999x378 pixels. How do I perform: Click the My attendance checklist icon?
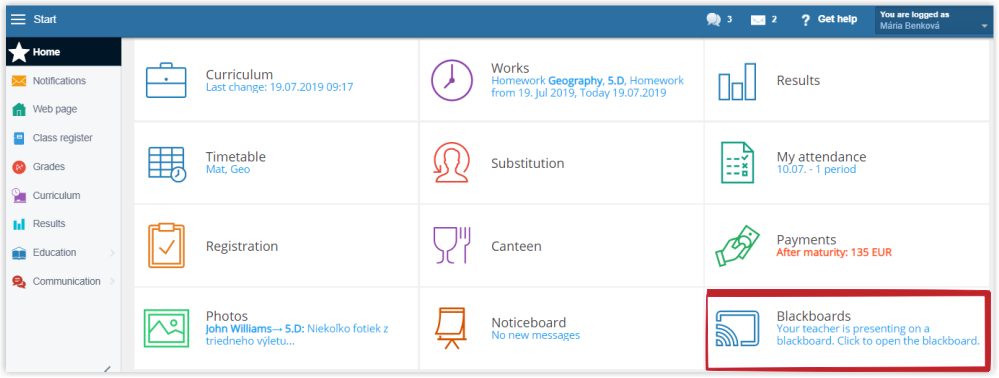(737, 163)
